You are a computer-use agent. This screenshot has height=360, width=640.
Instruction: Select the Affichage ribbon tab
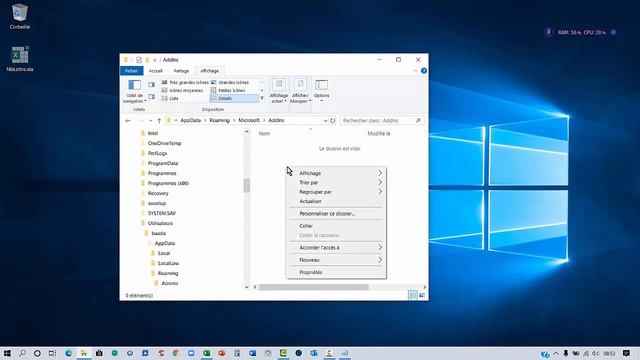point(209,71)
